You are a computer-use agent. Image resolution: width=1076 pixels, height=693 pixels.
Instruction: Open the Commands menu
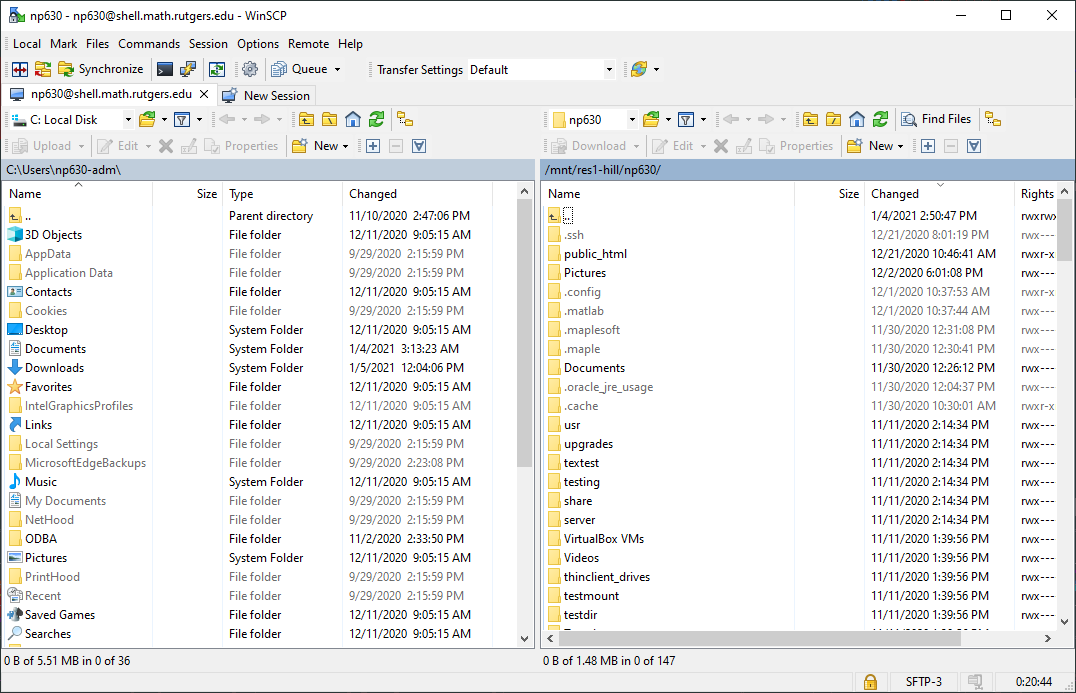(x=149, y=44)
